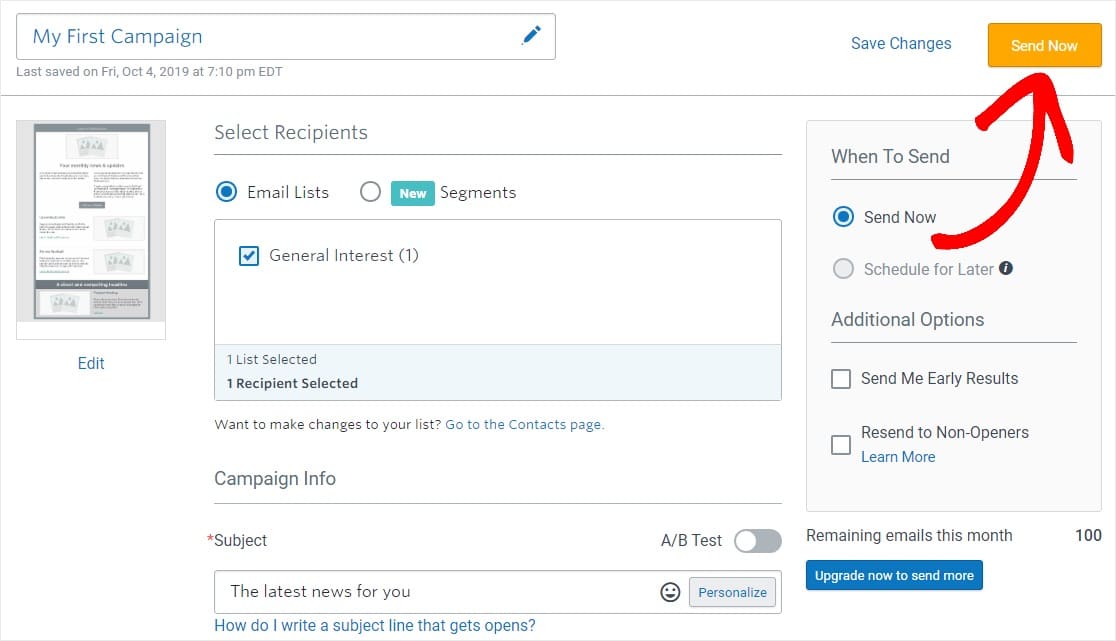Toggle the A/B Test switch
The image size is (1116, 641).
click(x=757, y=541)
